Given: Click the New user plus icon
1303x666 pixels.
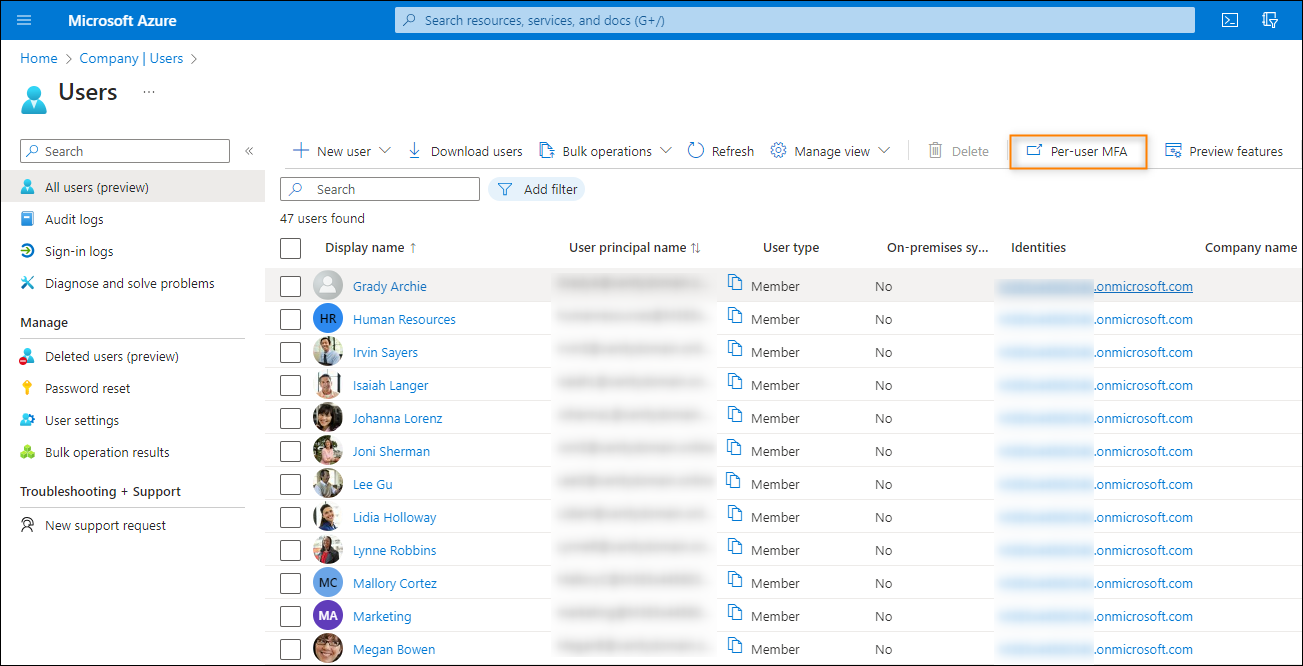Looking at the screenshot, I should tap(300, 151).
